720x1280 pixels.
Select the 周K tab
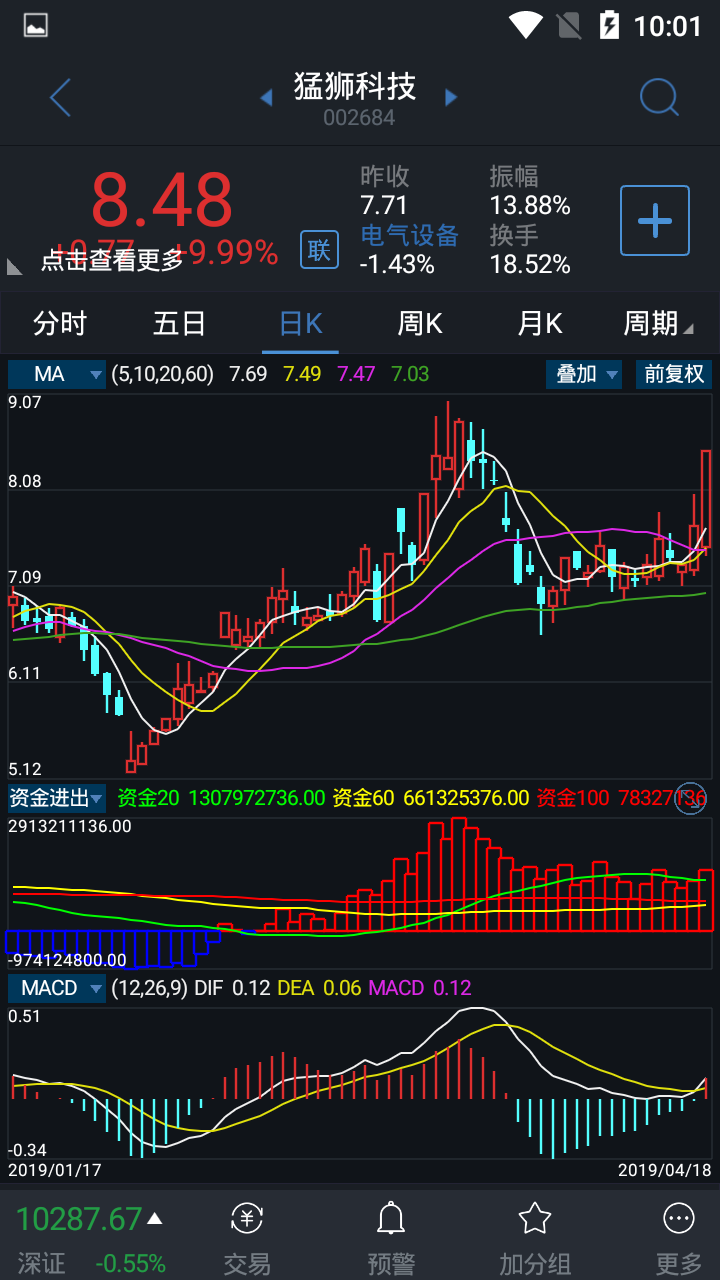(x=420, y=323)
